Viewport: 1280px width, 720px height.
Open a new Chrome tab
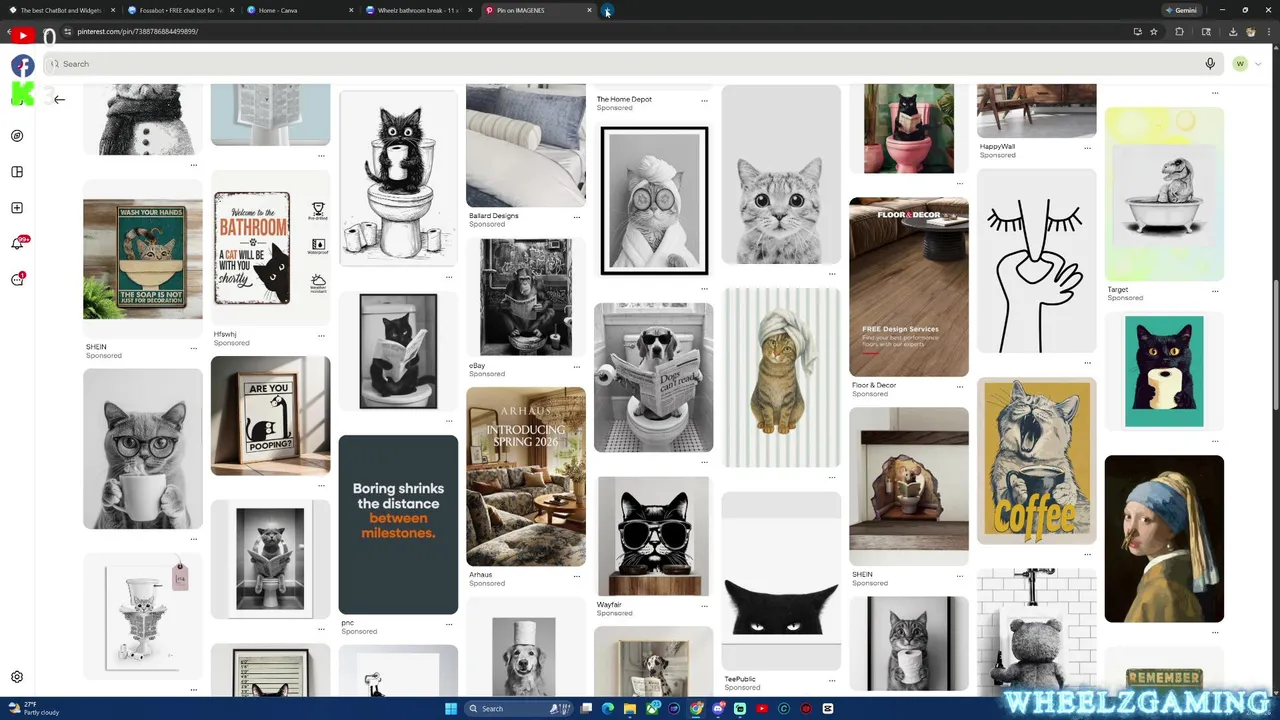coord(608,11)
